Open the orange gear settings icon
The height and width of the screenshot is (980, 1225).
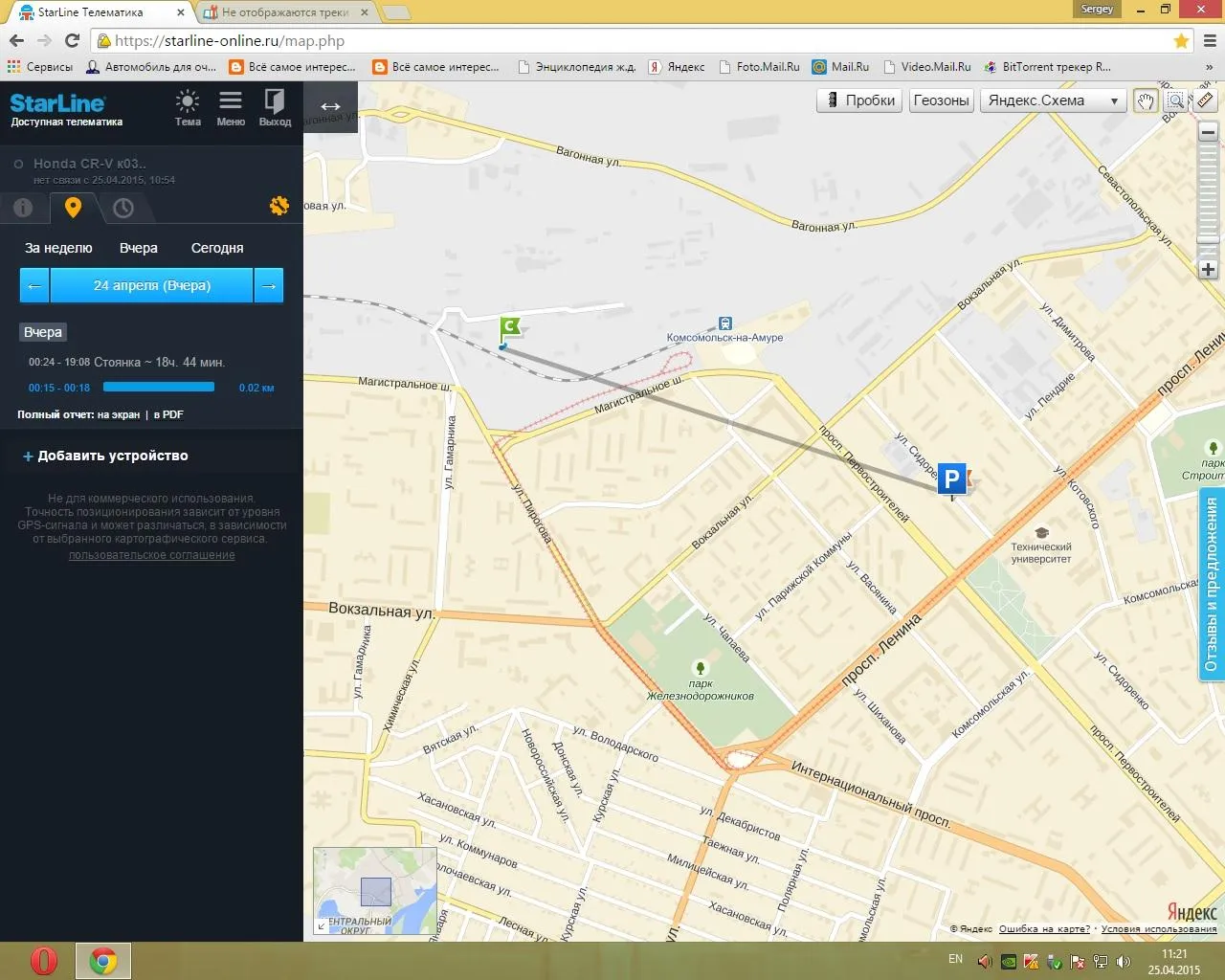[279, 205]
